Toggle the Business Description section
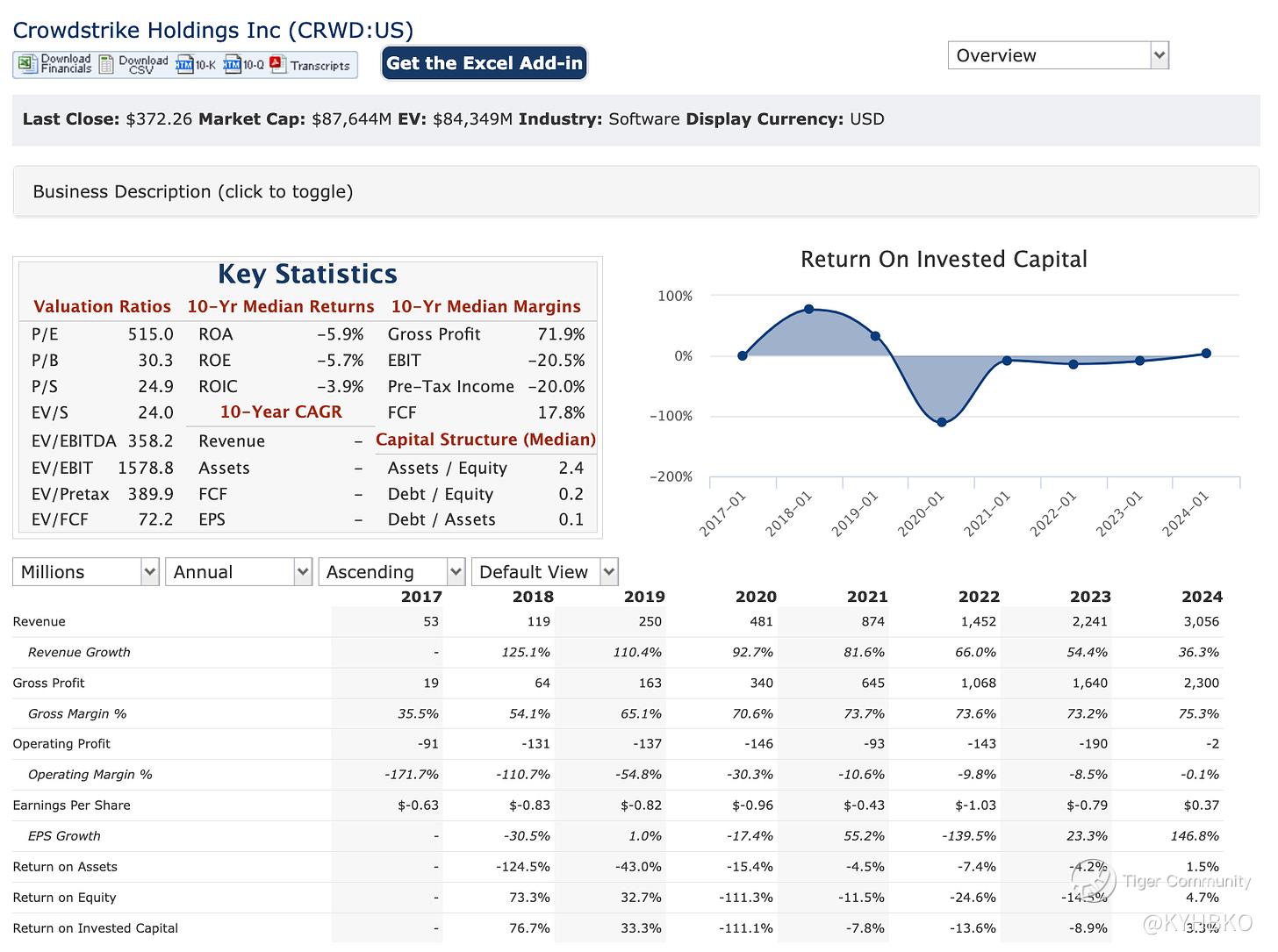 point(636,191)
